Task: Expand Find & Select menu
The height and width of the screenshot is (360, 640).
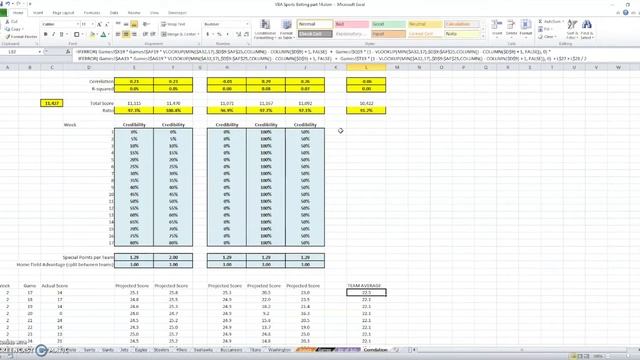Action: point(587,29)
